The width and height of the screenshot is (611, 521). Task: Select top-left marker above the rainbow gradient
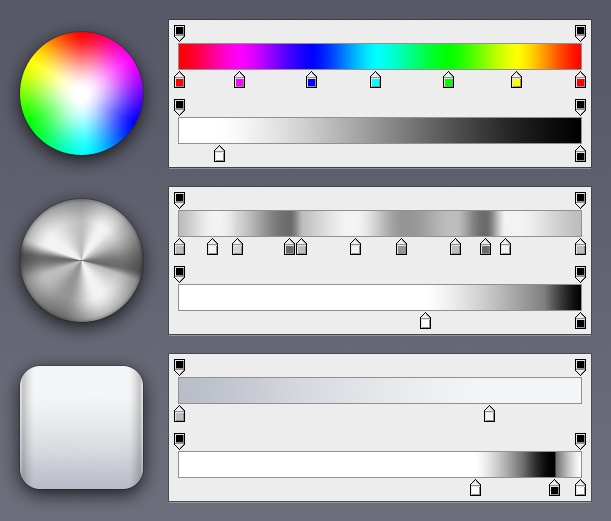[x=179, y=32]
